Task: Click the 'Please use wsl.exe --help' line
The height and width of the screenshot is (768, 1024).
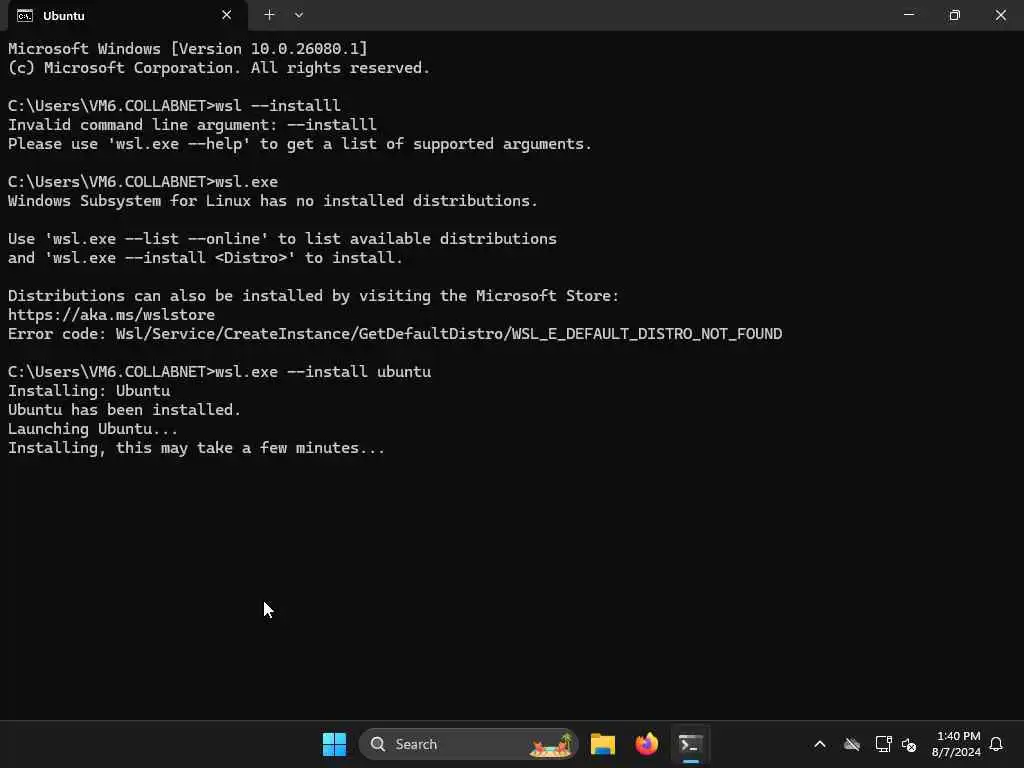Action: pyautogui.click(x=300, y=144)
